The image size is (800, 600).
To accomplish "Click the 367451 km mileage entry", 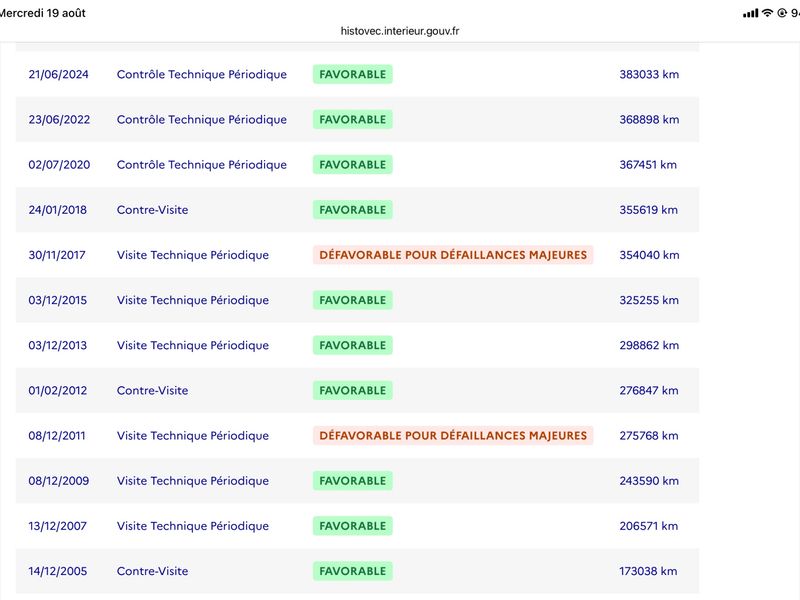I will point(648,165).
